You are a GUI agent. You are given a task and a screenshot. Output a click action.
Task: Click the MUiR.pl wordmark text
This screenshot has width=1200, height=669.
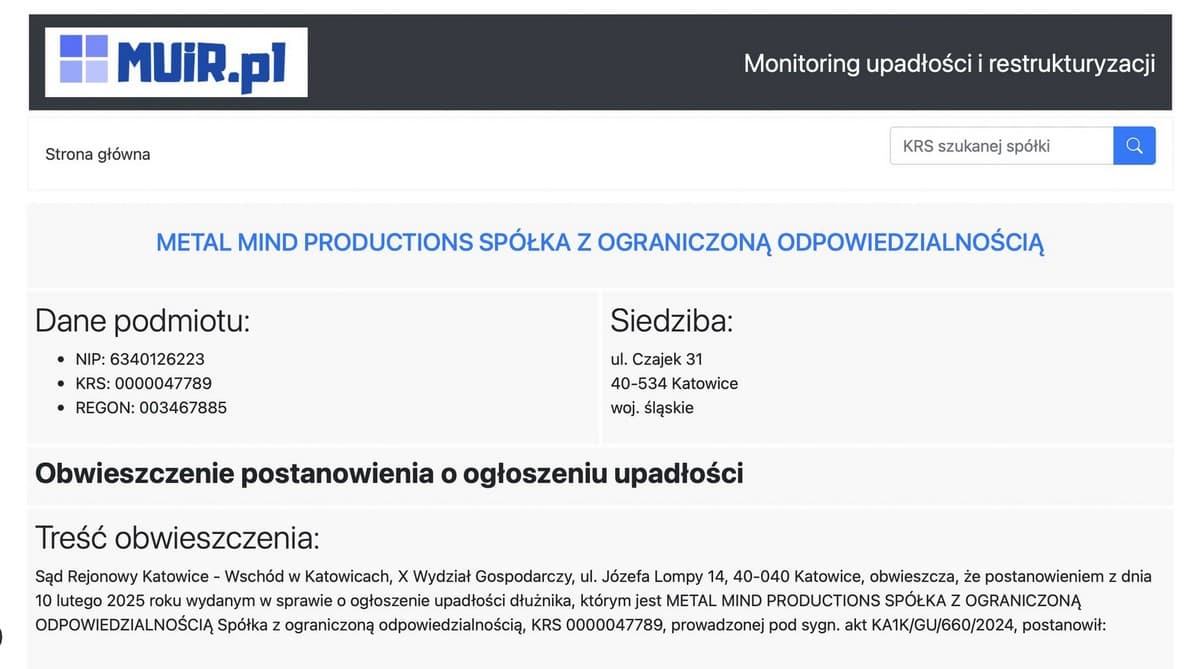(201, 62)
